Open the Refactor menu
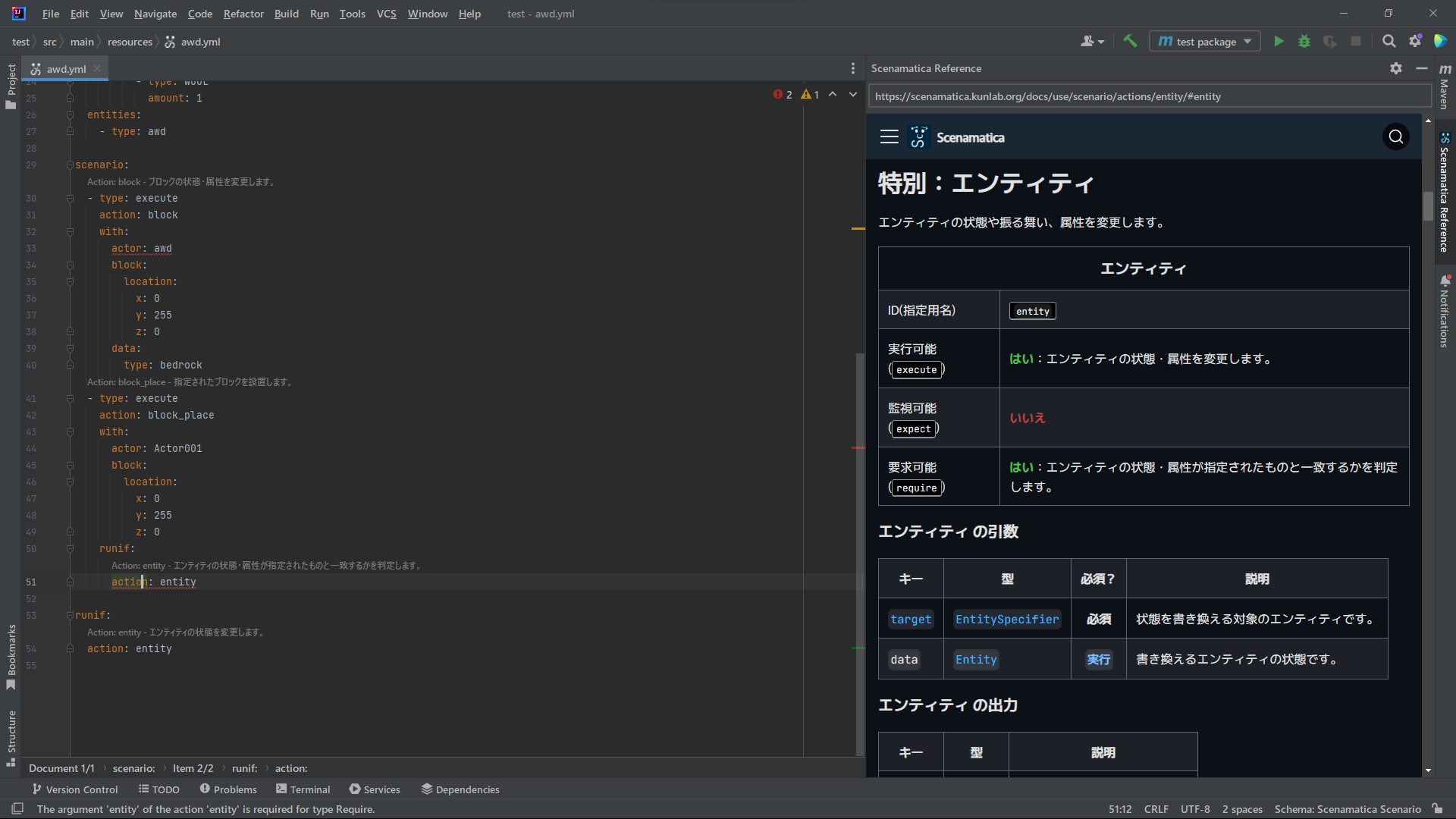 click(x=243, y=14)
